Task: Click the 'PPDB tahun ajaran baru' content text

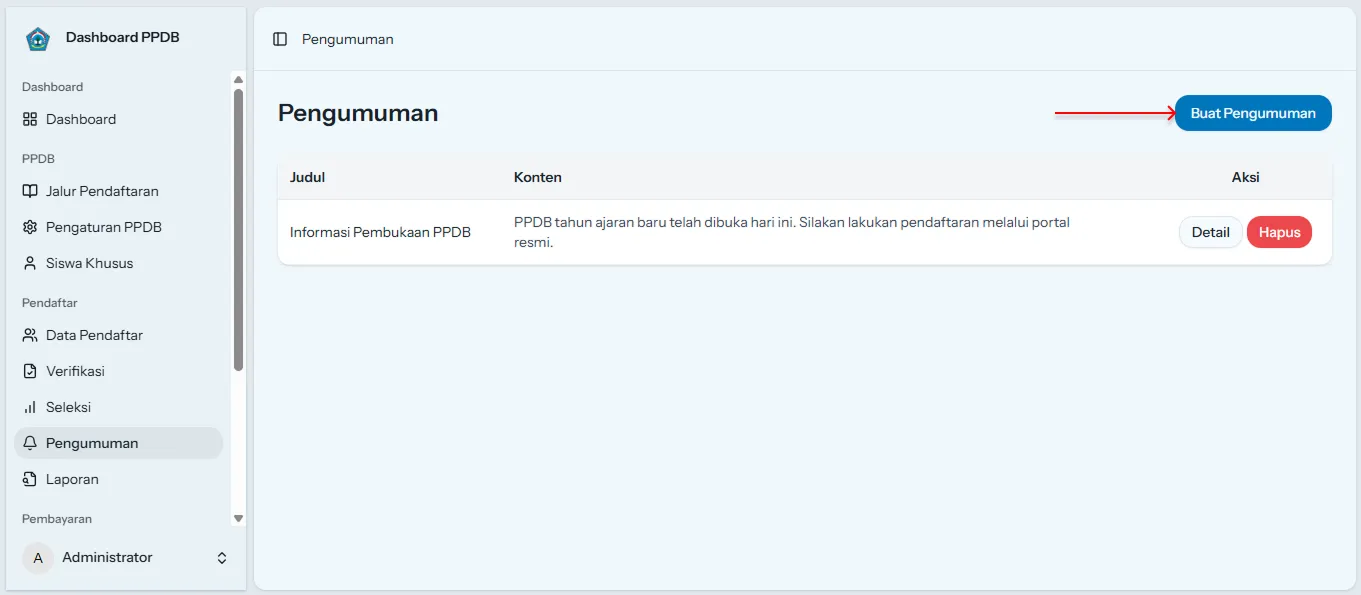Action: click(792, 232)
